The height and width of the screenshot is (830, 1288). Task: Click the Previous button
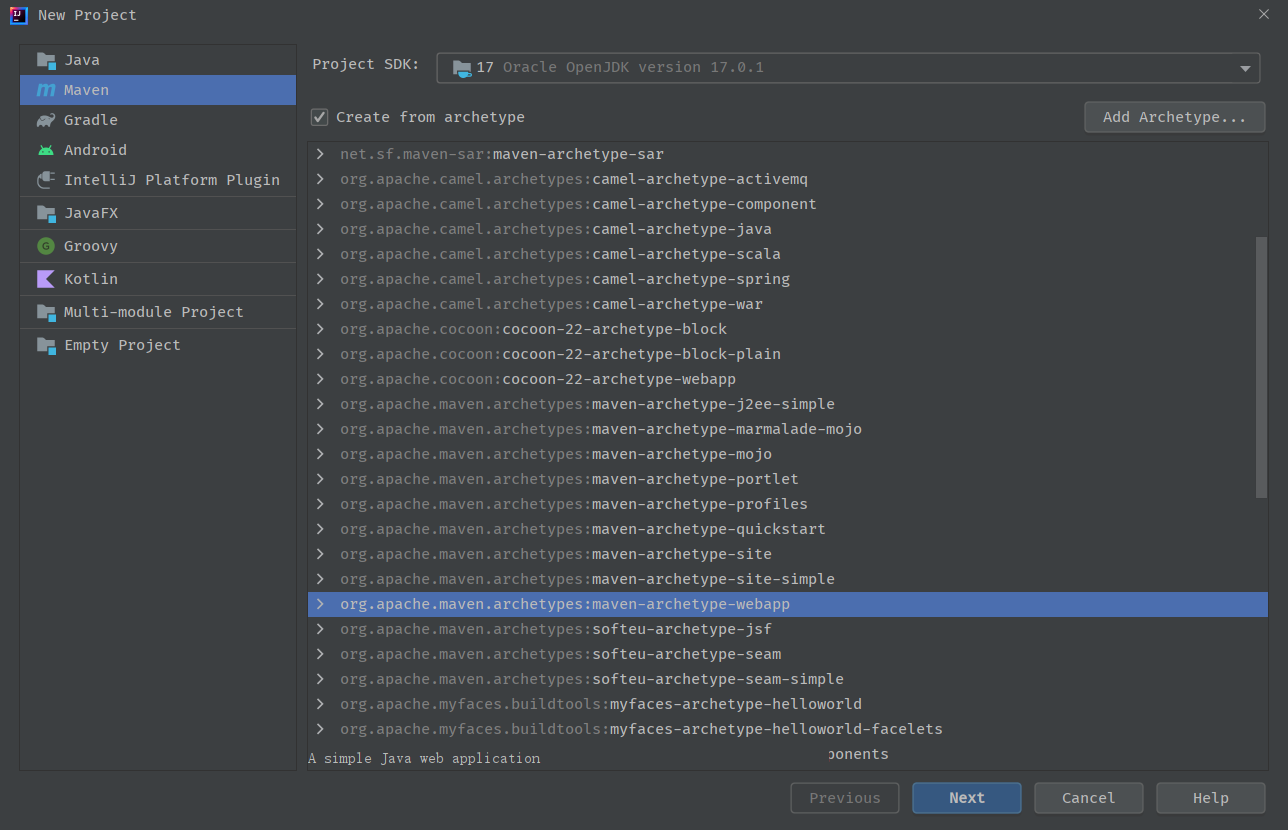pyautogui.click(x=844, y=798)
